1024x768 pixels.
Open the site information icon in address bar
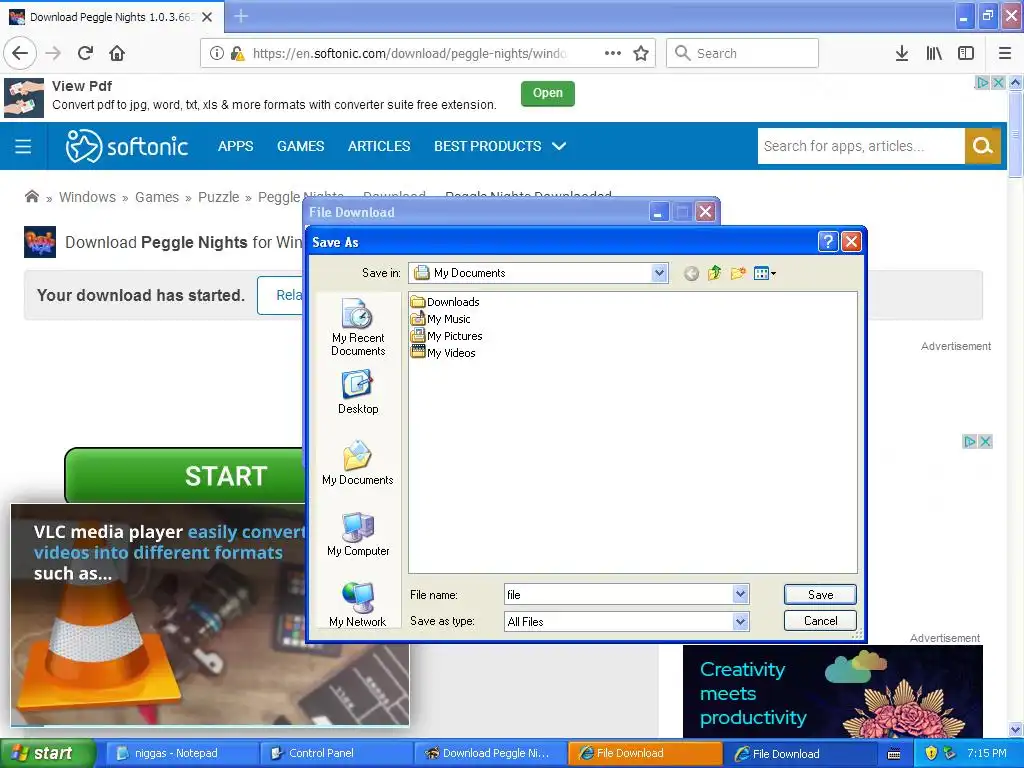[x=217, y=54]
